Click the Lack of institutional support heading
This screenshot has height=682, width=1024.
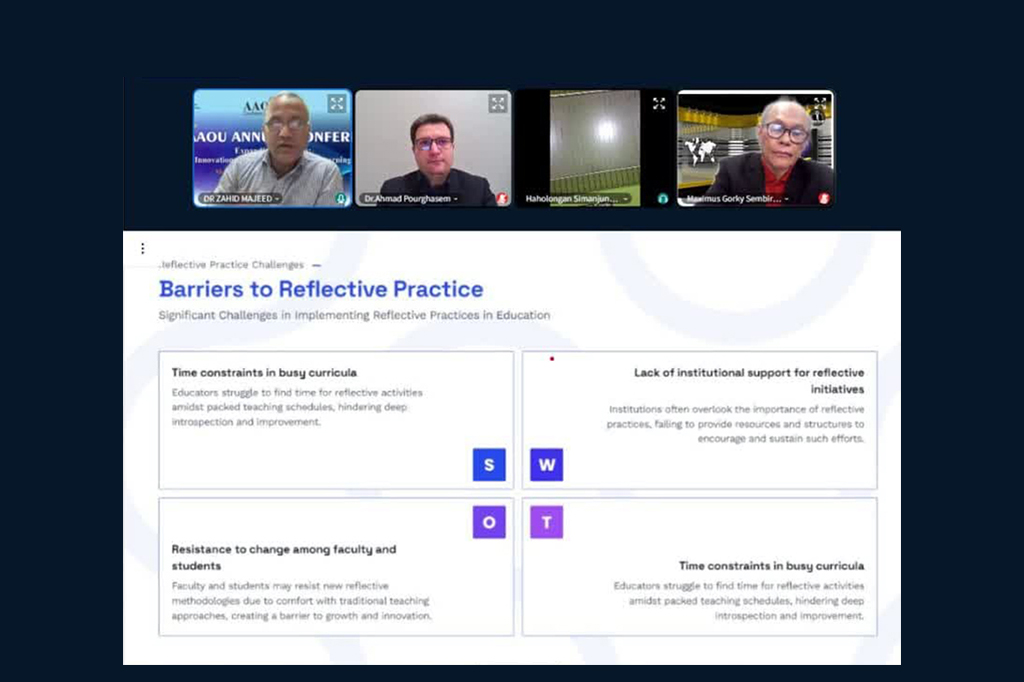click(x=749, y=381)
